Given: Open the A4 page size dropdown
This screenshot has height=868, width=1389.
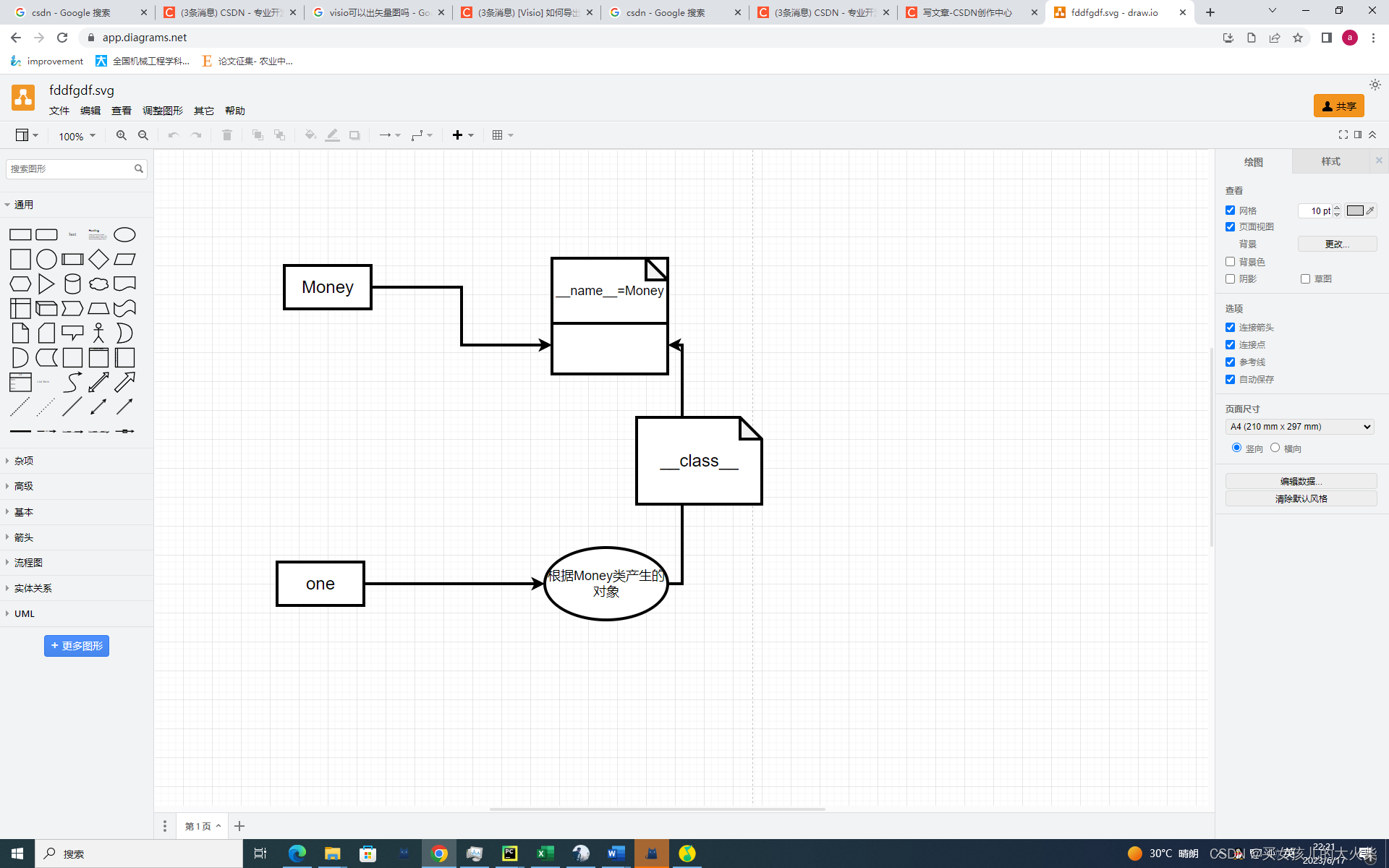Looking at the screenshot, I should point(1300,427).
